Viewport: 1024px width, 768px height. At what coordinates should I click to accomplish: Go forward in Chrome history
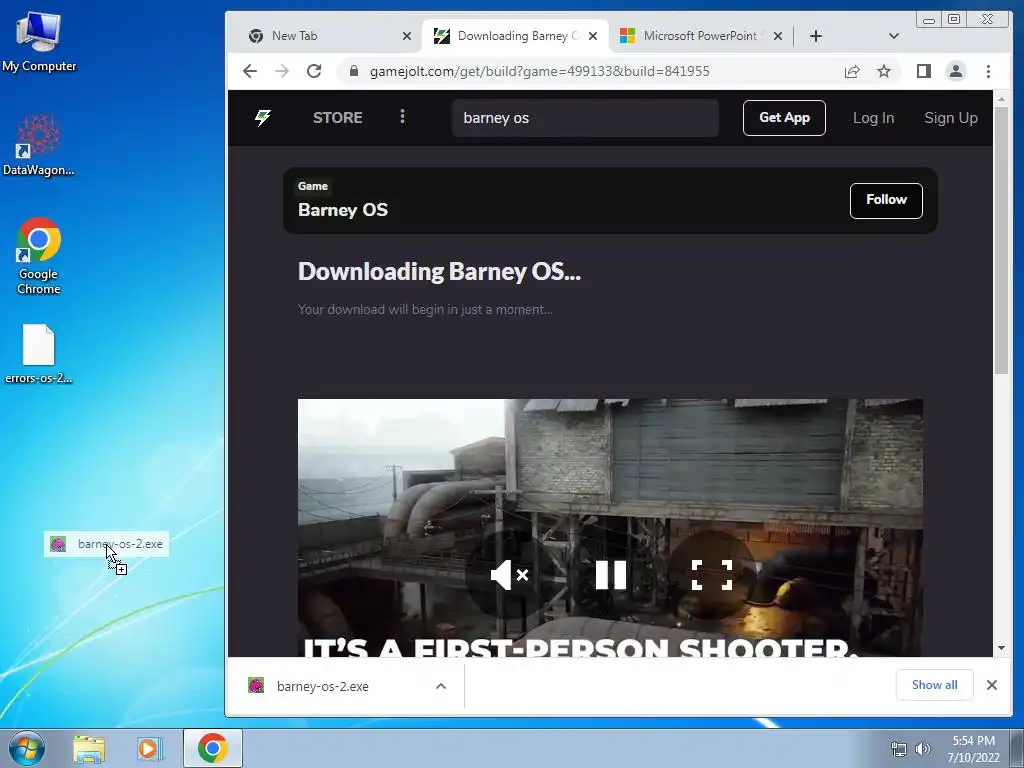(282, 71)
